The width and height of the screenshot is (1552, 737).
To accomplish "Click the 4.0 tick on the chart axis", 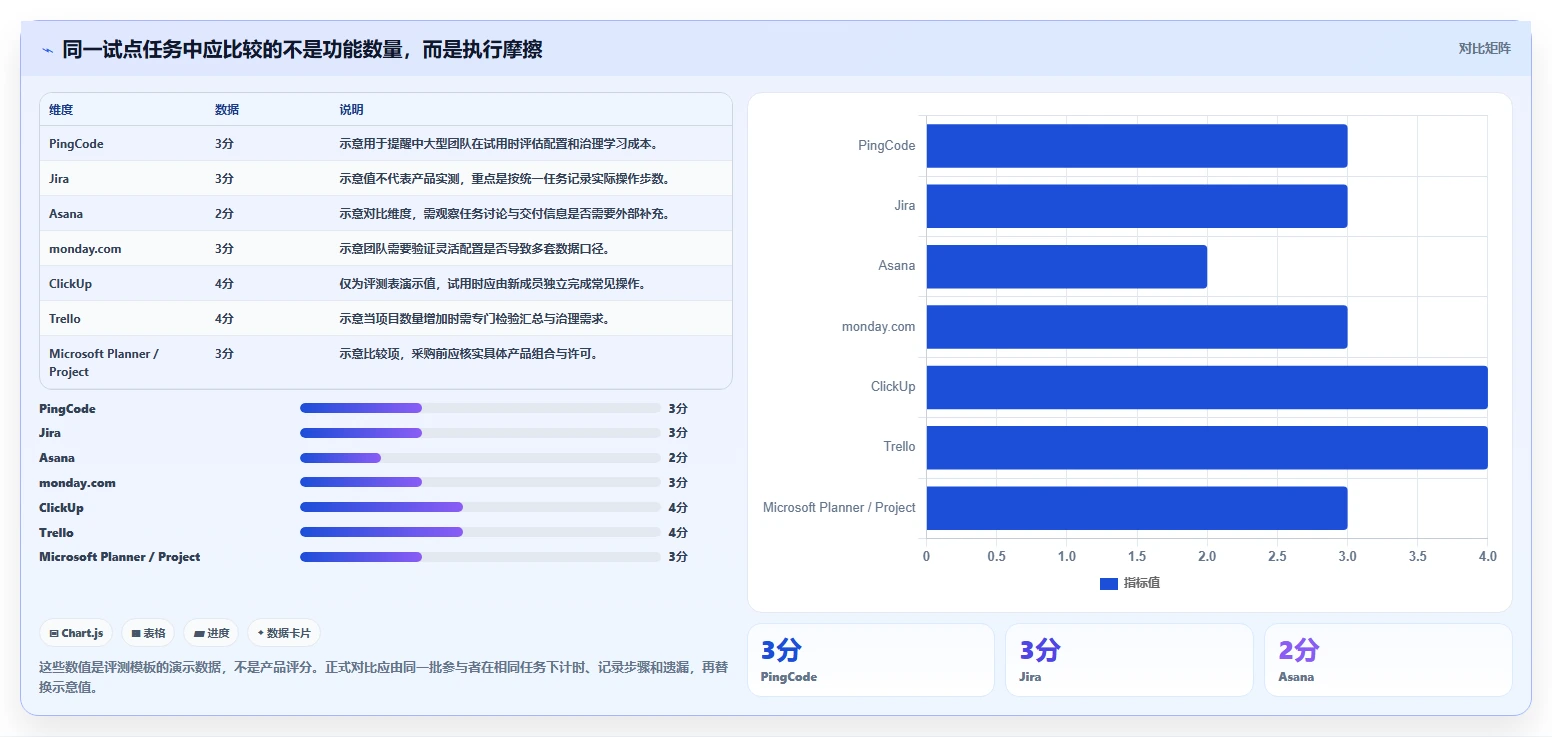I will pyautogui.click(x=1487, y=556).
